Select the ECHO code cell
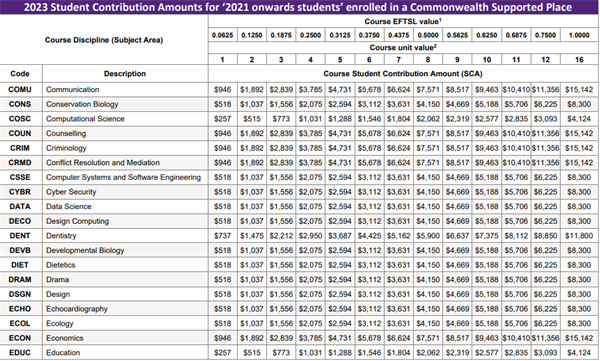The width and height of the screenshot is (600, 361). pyautogui.click(x=20, y=309)
